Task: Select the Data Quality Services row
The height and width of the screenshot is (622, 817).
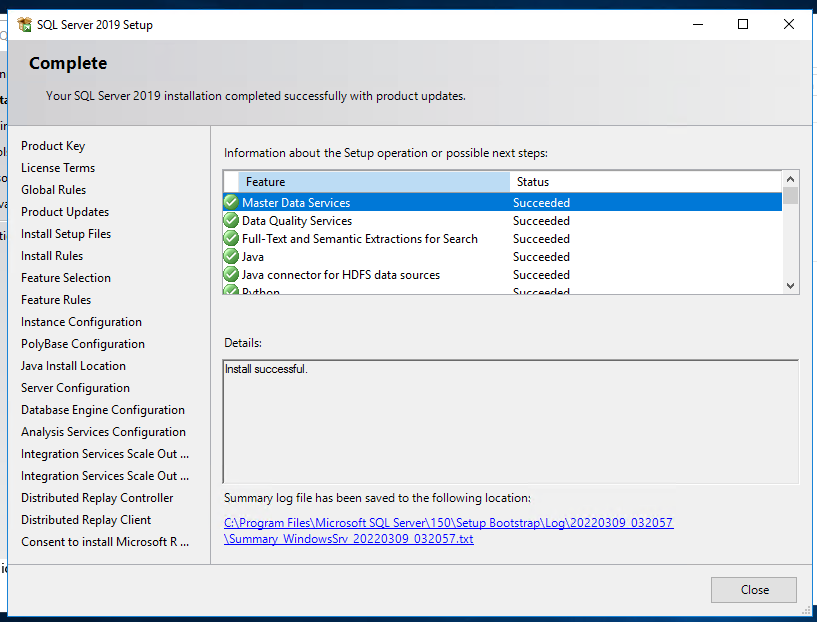Action: pos(502,220)
